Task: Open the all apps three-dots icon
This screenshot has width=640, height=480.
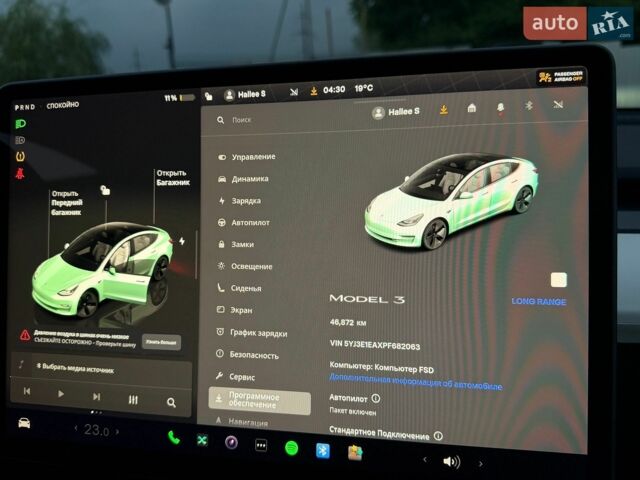Action: point(261,445)
